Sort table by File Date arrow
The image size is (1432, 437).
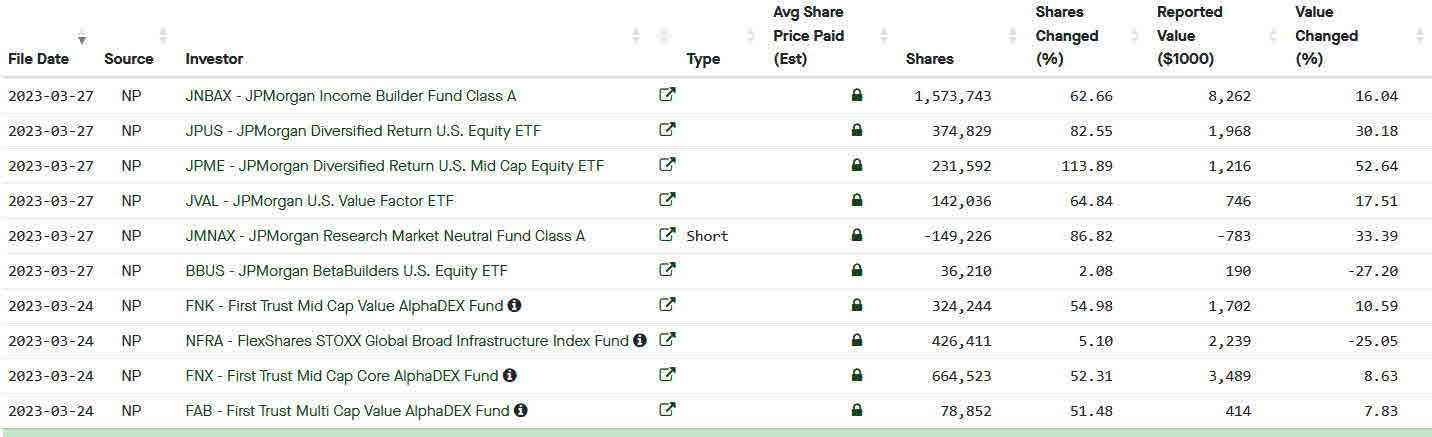82,36
